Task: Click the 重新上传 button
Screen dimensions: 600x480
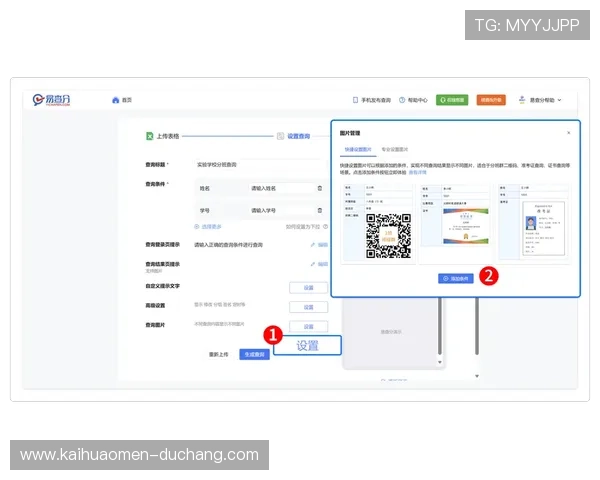Action: (x=218, y=354)
